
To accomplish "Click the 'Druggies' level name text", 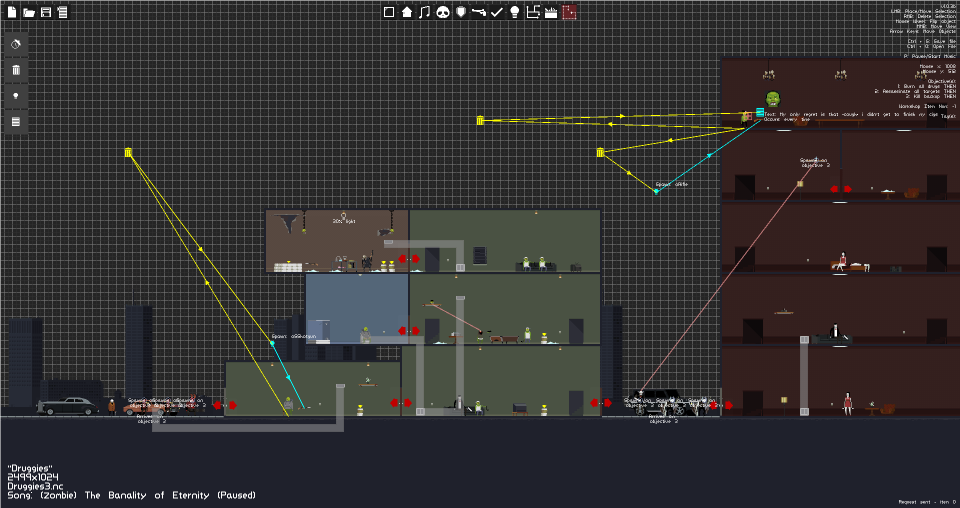I will pos(30,468).
